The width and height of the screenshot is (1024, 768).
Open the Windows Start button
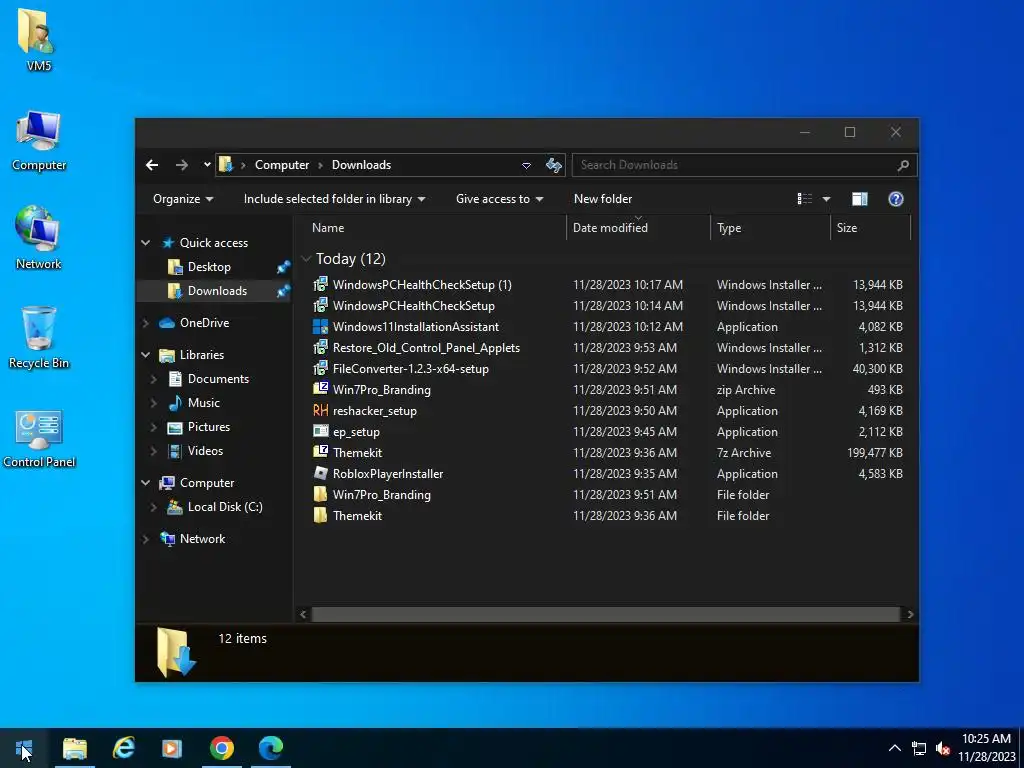24,748
